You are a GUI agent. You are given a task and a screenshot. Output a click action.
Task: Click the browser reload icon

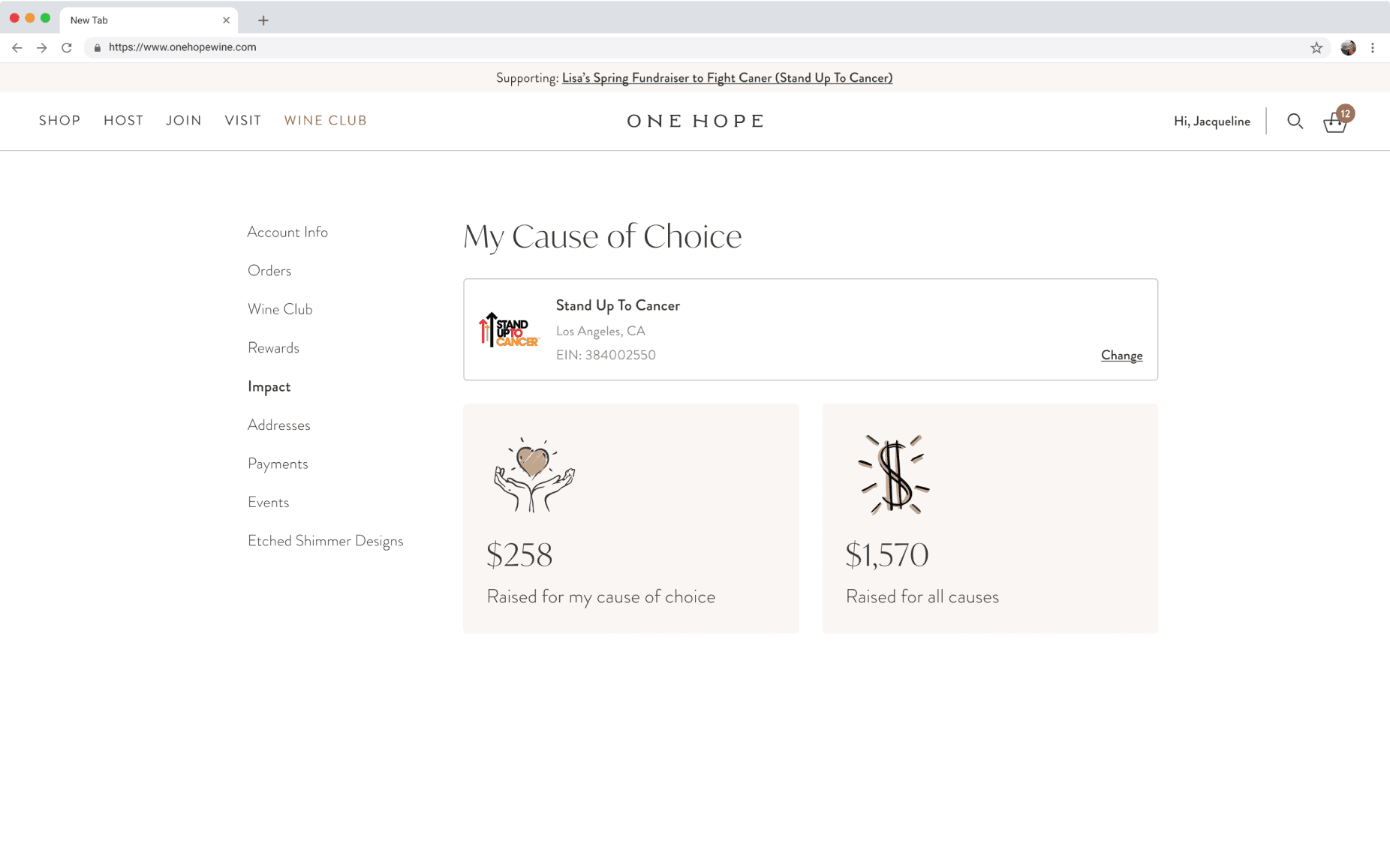pyautogui.click(x=67, y=47)
